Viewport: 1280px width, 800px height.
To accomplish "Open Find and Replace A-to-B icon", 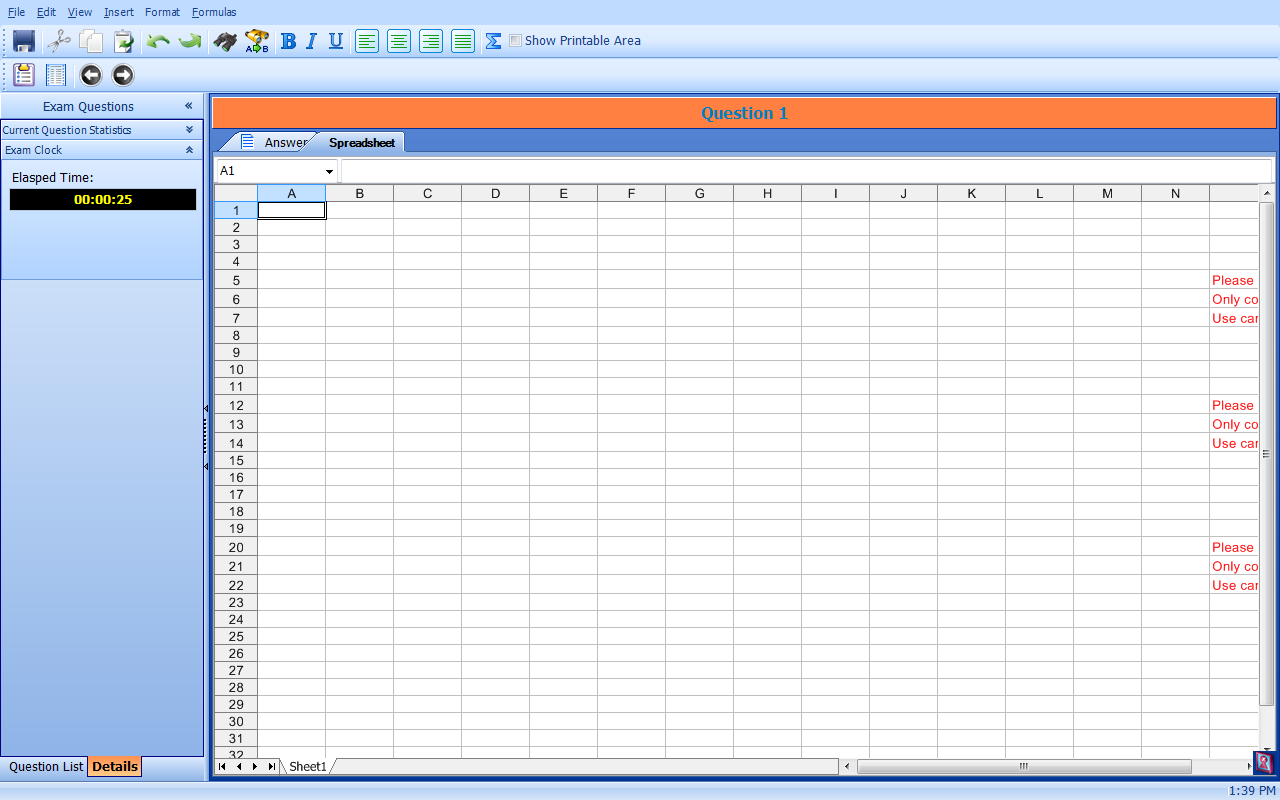I will pyautogui.click(x=257, y=41).
